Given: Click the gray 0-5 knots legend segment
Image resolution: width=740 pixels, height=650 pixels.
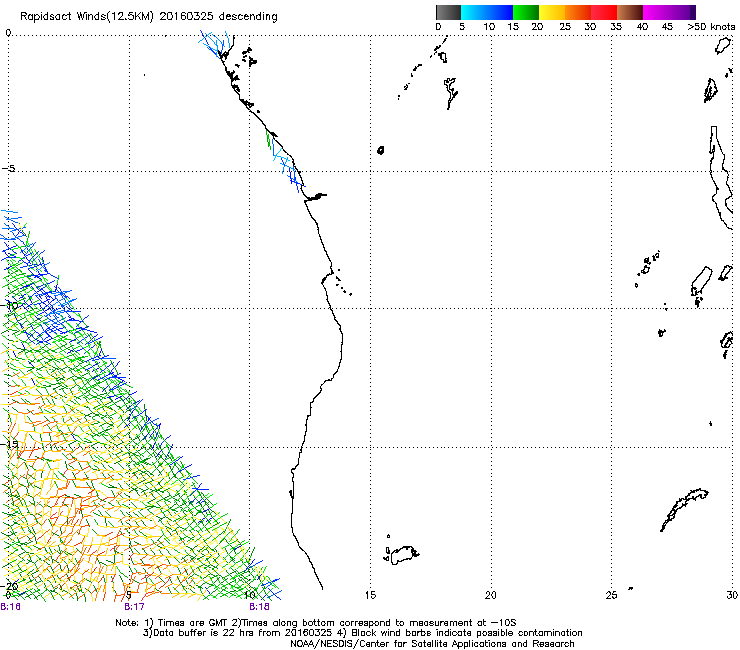Looking at the screenshot, I should pyautogui.click(x=448, y=12).
